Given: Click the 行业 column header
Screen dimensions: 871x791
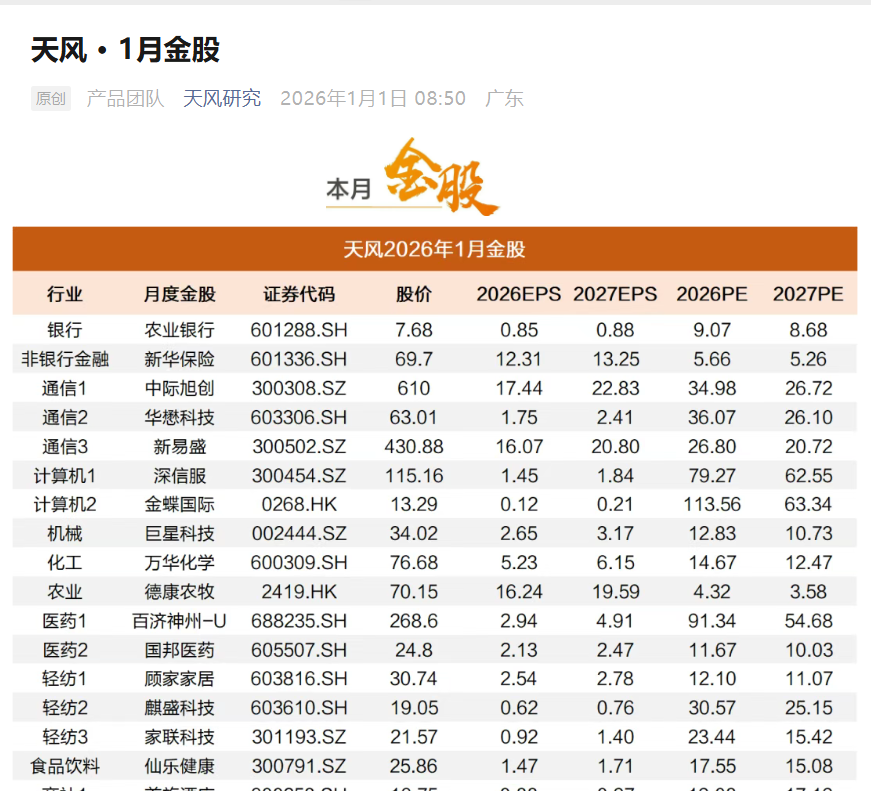Looking at the screenshot, I should 60,294.
